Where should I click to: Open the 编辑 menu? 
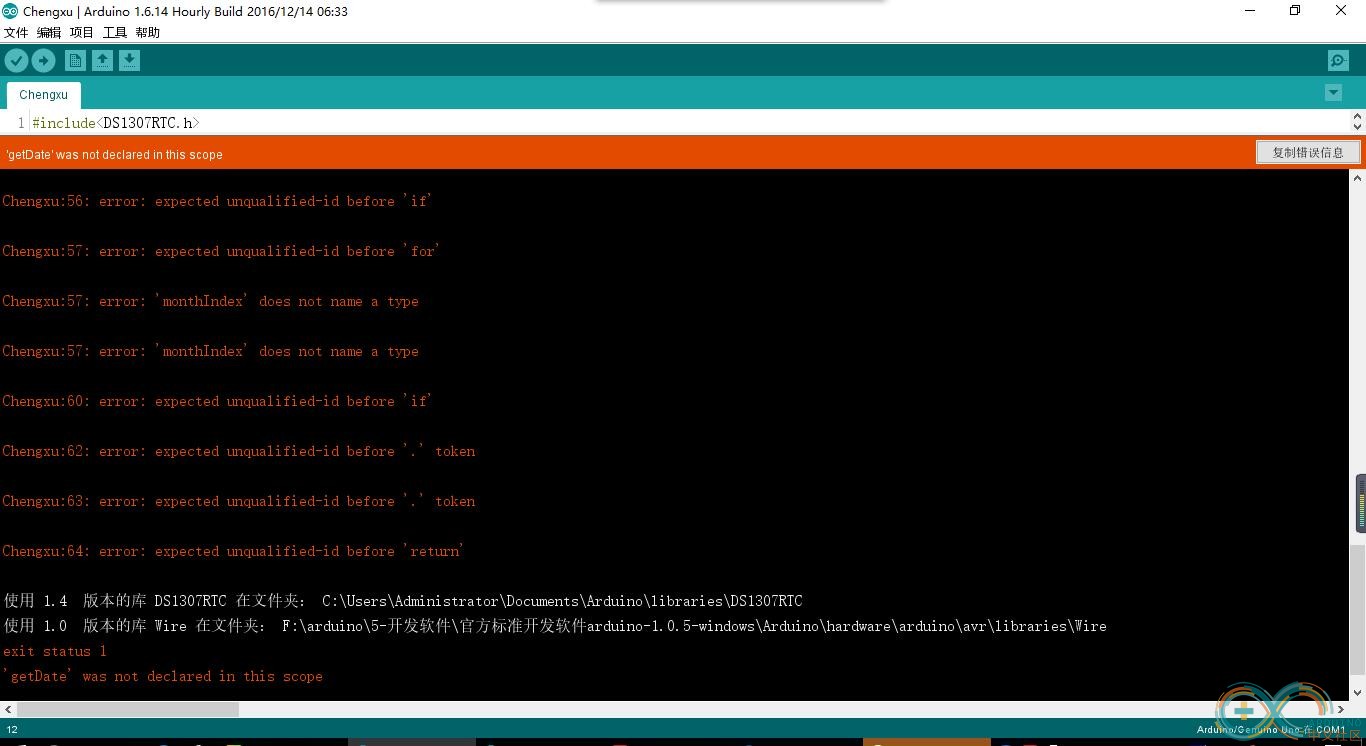pyautogui.click(x=49, y=33)
